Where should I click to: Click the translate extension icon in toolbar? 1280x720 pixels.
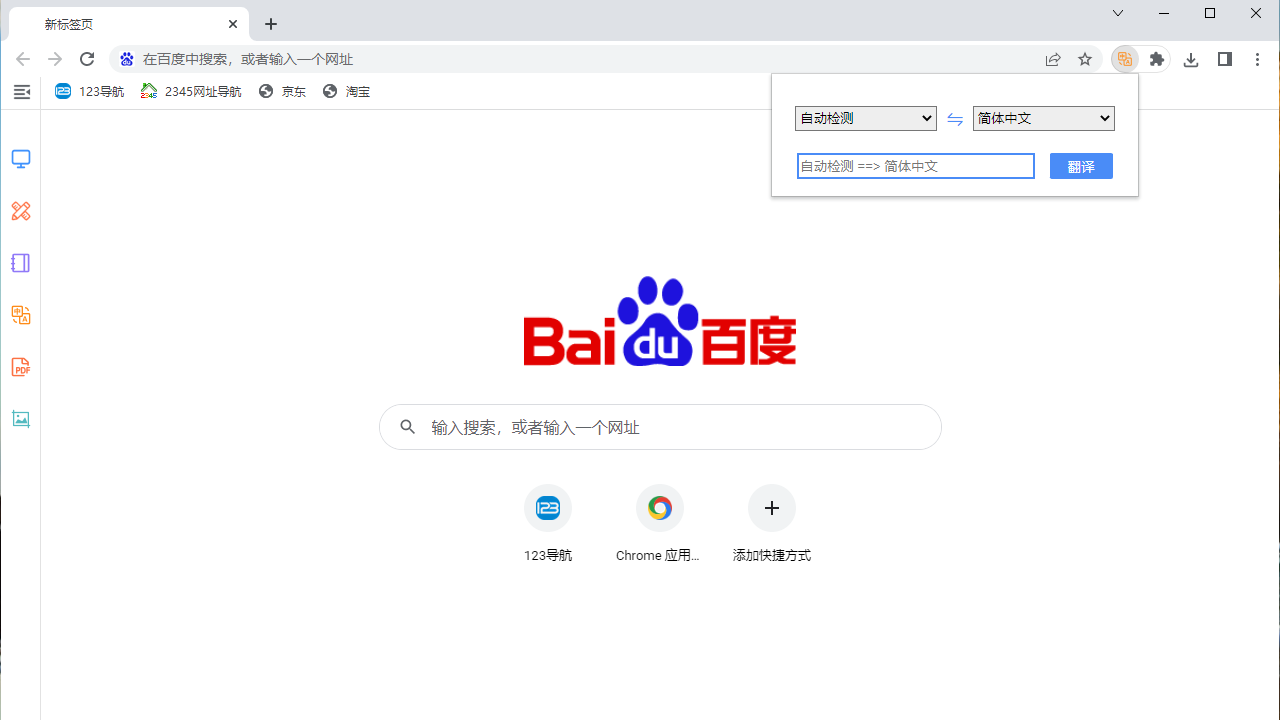tap(1125, 59)
